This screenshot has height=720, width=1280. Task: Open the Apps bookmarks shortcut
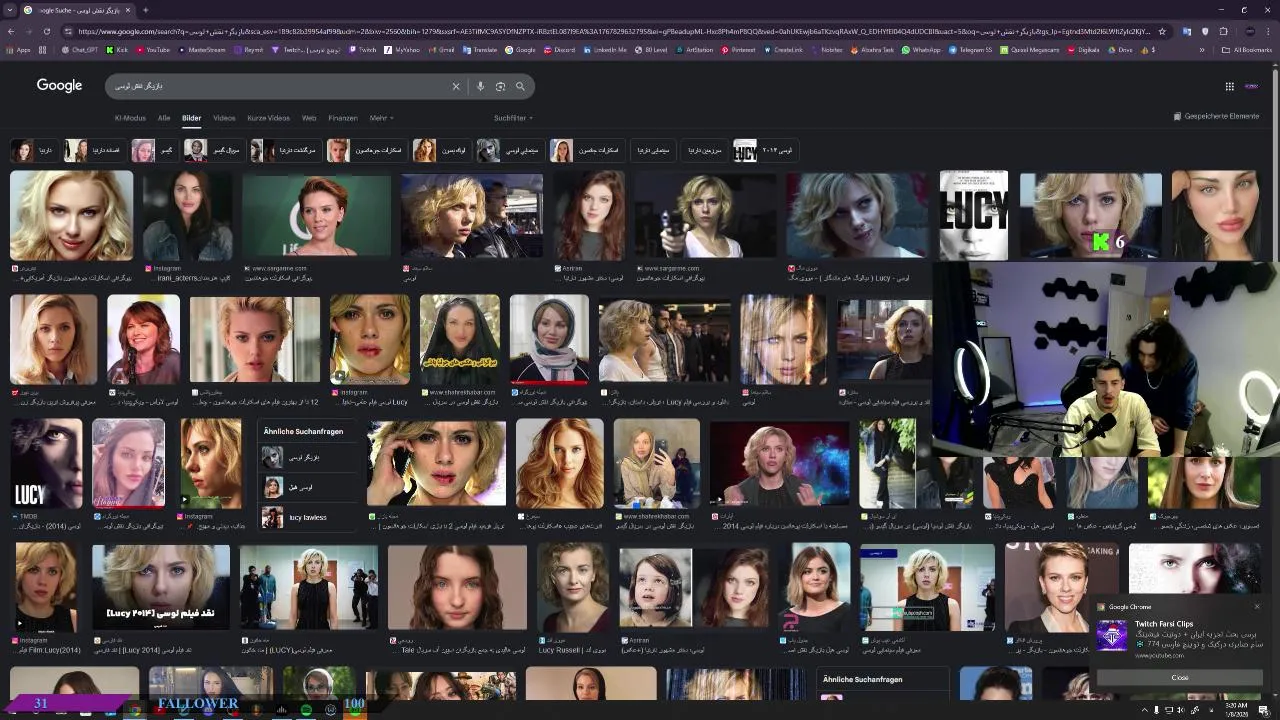(18, 49)
